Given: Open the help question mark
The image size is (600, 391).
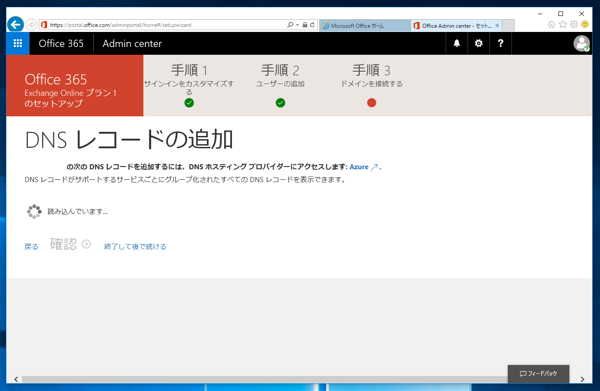Looking at the screenshot, I should click(x=500, y=43).
